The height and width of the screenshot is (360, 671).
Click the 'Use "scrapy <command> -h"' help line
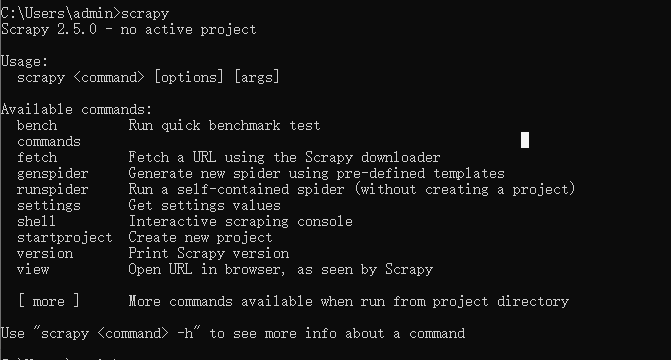233,333
